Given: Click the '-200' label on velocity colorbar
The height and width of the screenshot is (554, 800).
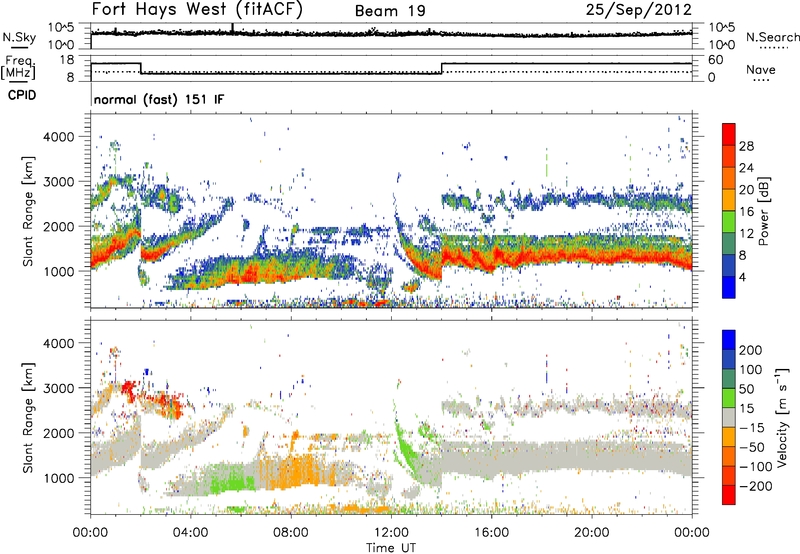Looking at the screenshot, I should click(755, 486).
